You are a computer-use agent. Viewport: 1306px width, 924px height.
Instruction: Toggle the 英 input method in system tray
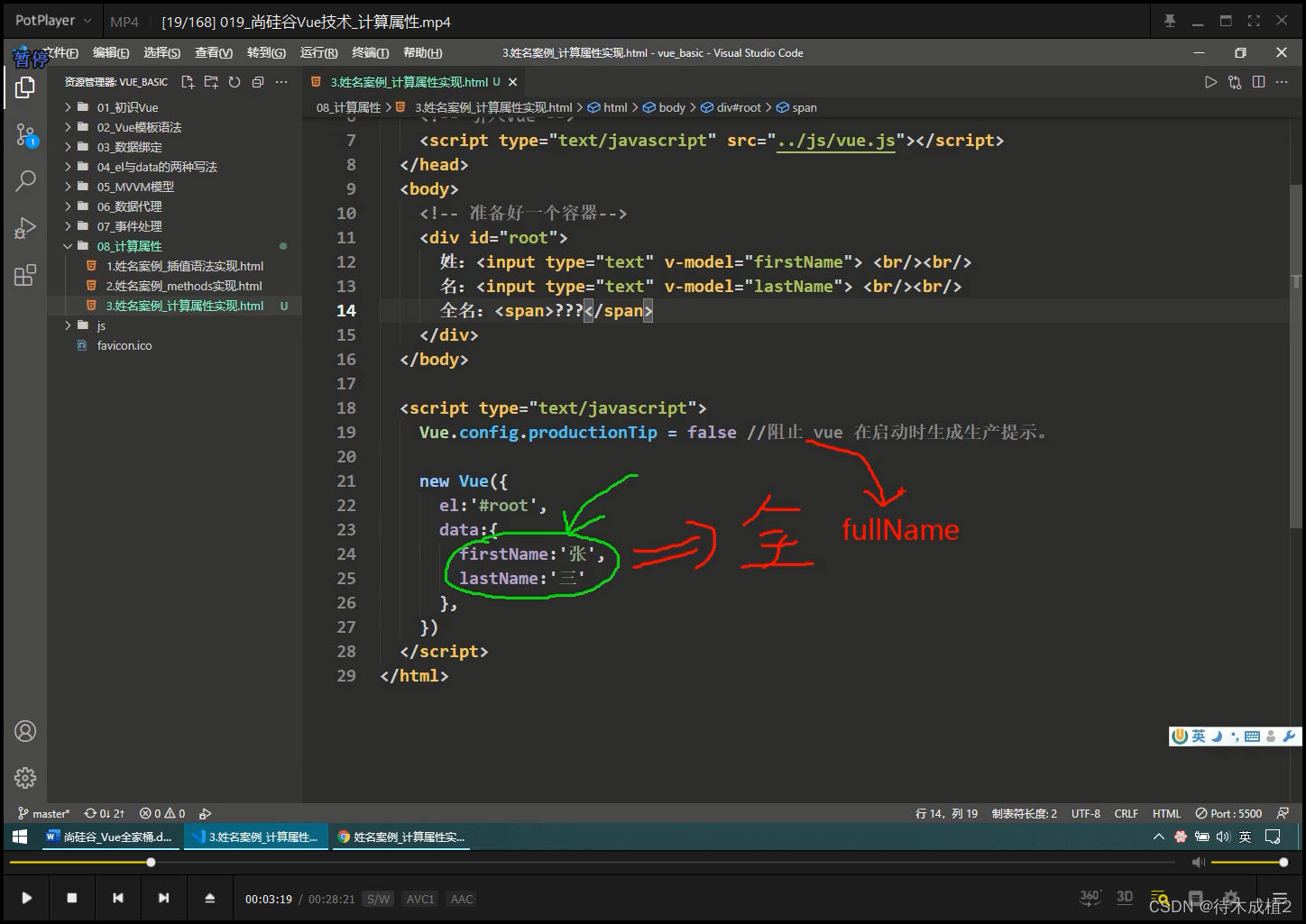tap(1245, 837)
